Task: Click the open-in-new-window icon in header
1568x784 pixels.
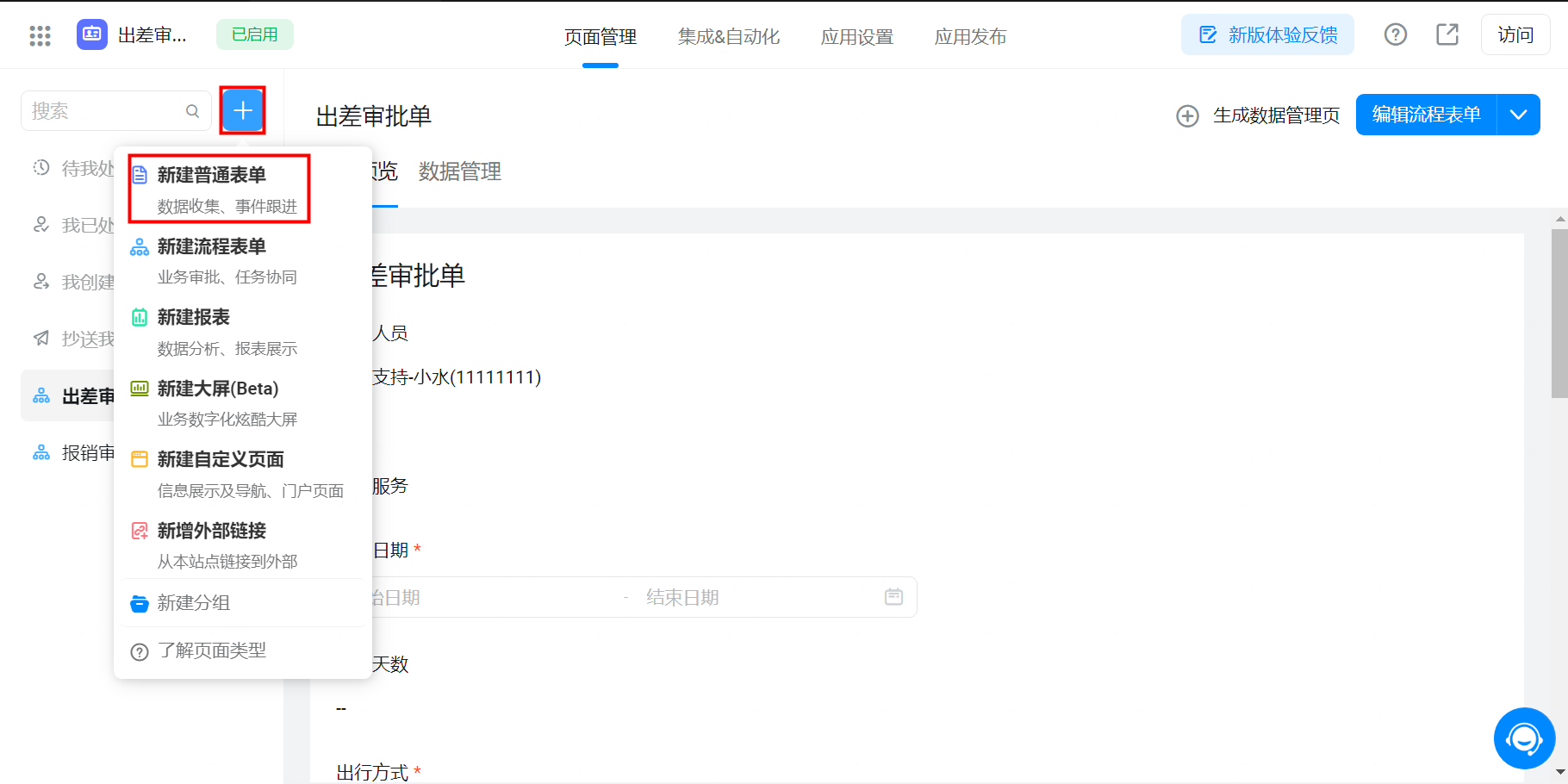Action: pyautogui.click(x=1447, y=34)
